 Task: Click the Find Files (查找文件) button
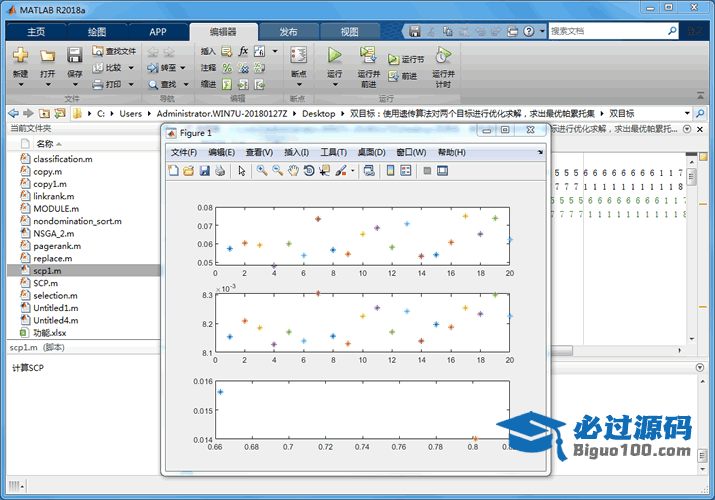(113, 51)
